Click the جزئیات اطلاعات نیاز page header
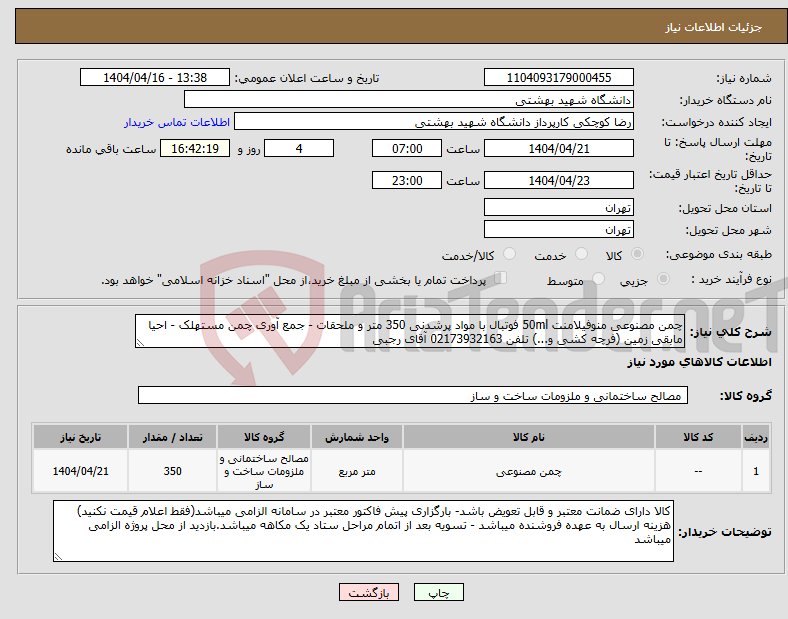This screenshot has width=788, height=619. [714, 27]
